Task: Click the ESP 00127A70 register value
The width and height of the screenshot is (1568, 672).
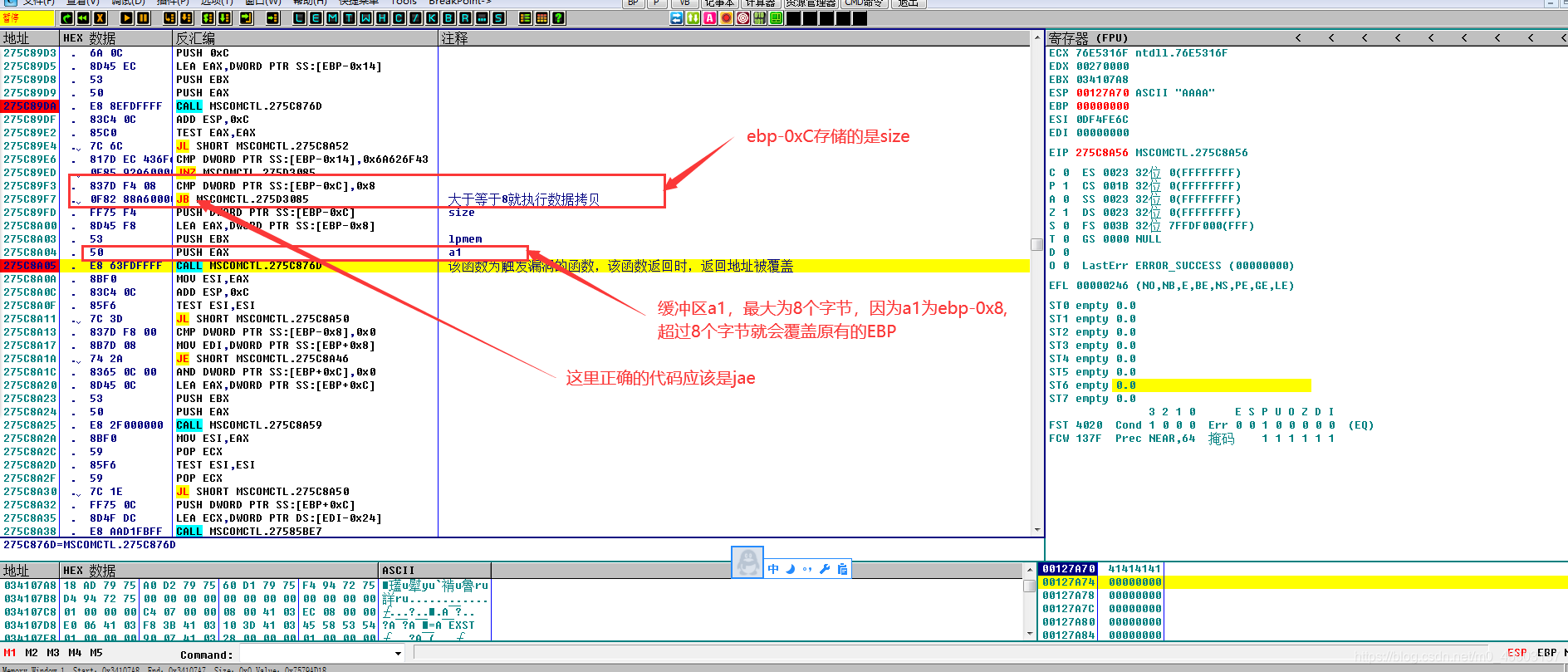Action: 1102,93
